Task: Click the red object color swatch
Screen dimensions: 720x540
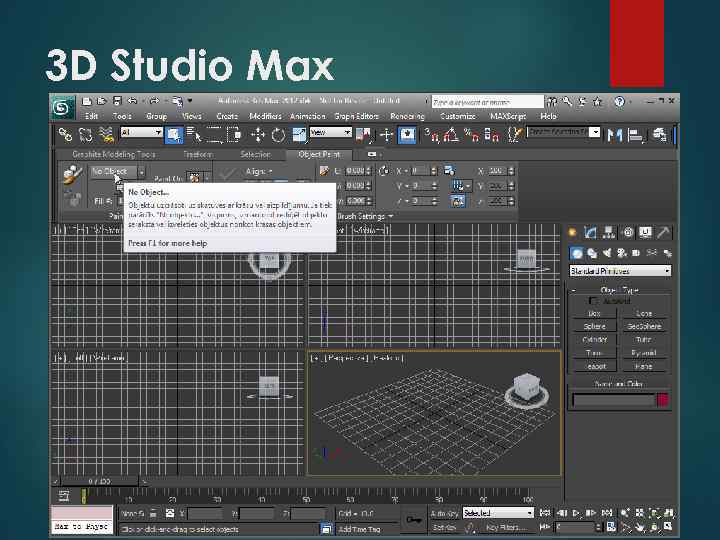Action: click(x=662, y=400)
